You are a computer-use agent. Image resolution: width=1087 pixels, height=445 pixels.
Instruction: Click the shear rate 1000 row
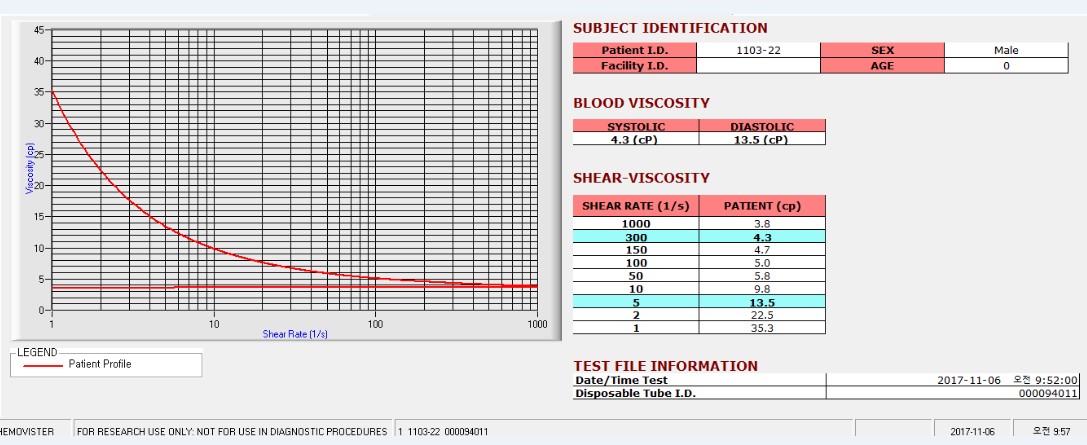699,223
